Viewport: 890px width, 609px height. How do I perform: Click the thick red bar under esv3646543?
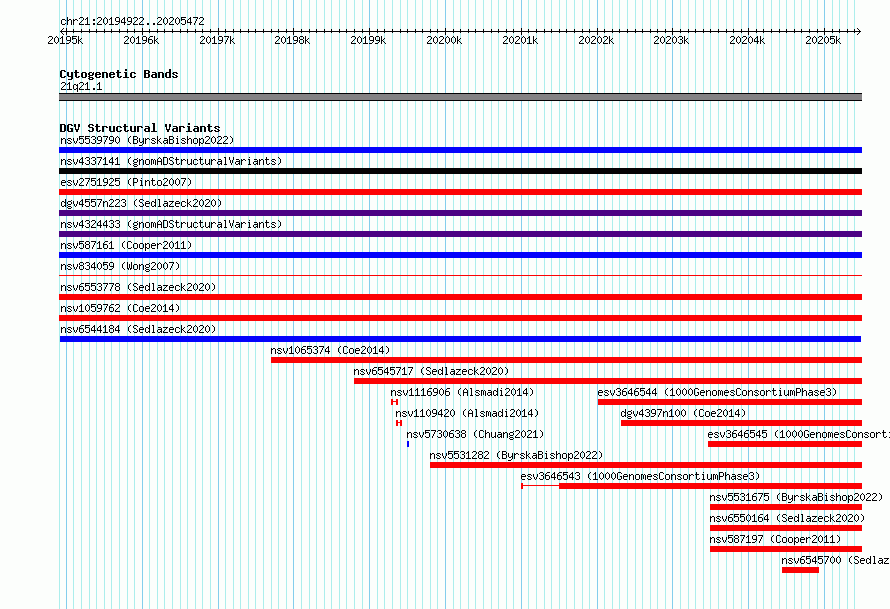[711, 486]
